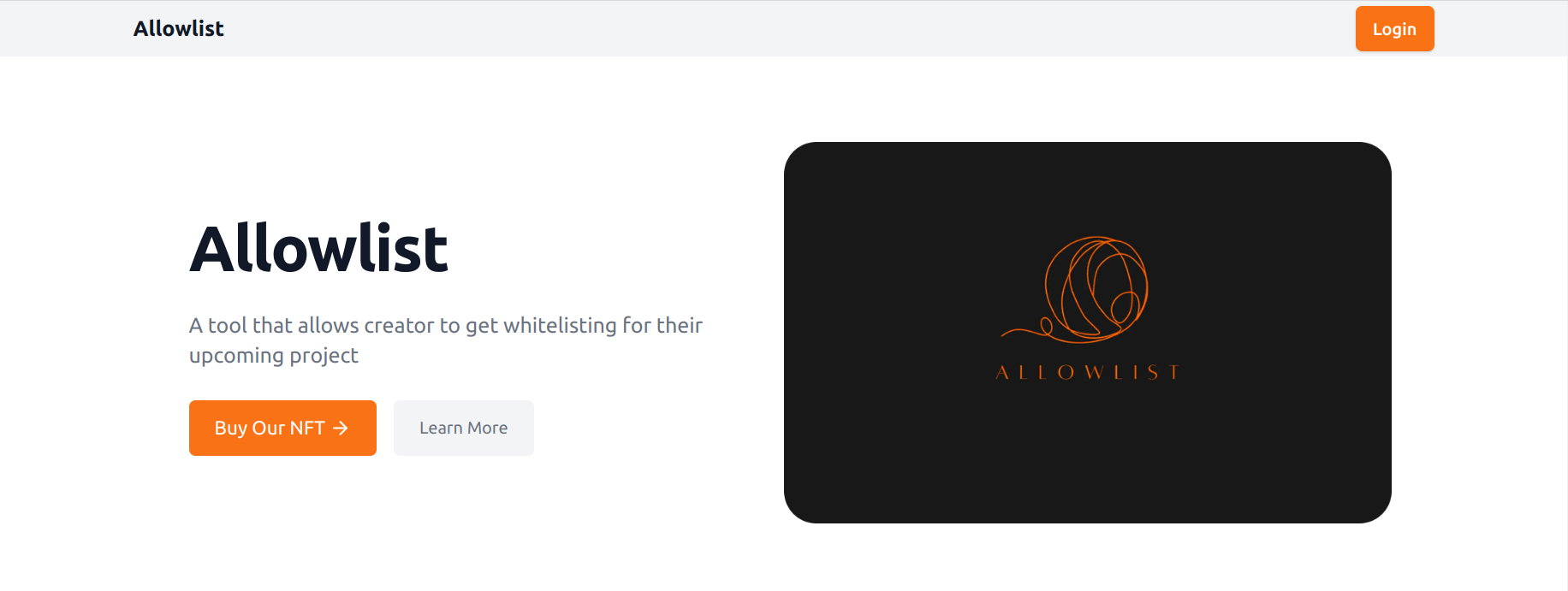This screenshot has height=591, width=1568.
Task: Click the Buy Our NFT button
Action: point(282,428)
